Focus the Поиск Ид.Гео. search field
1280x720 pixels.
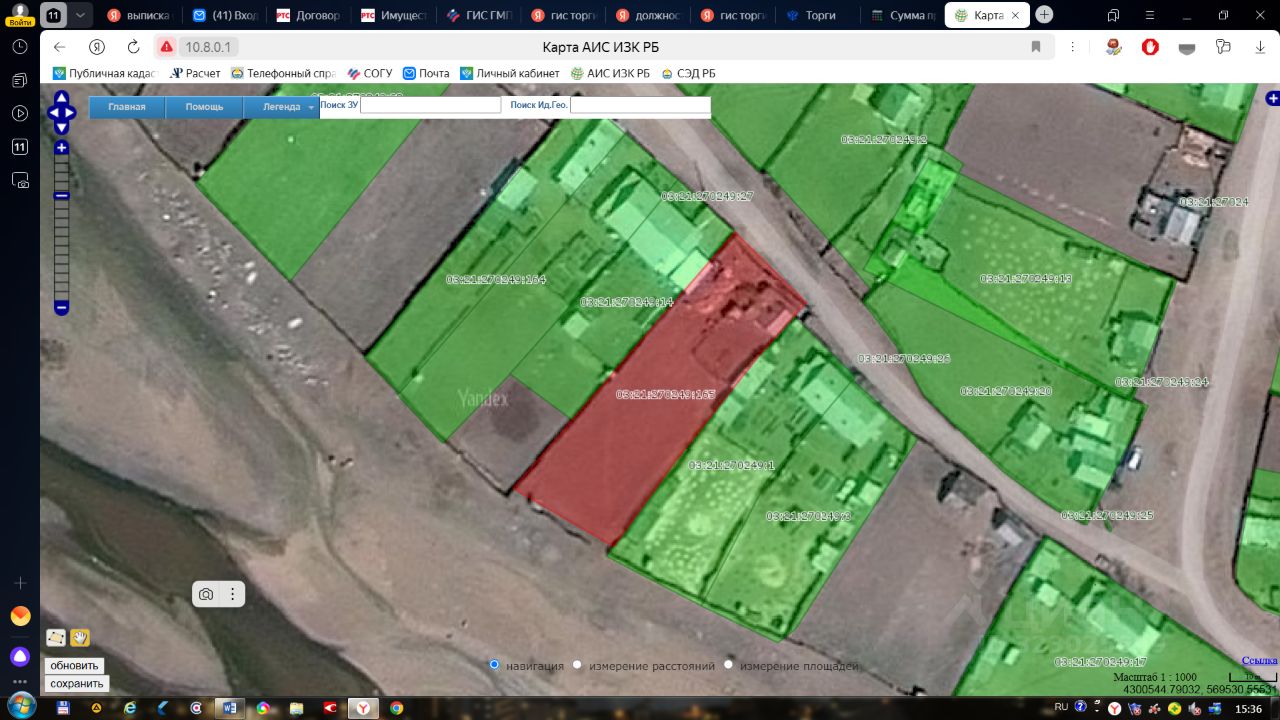(640, 105)
